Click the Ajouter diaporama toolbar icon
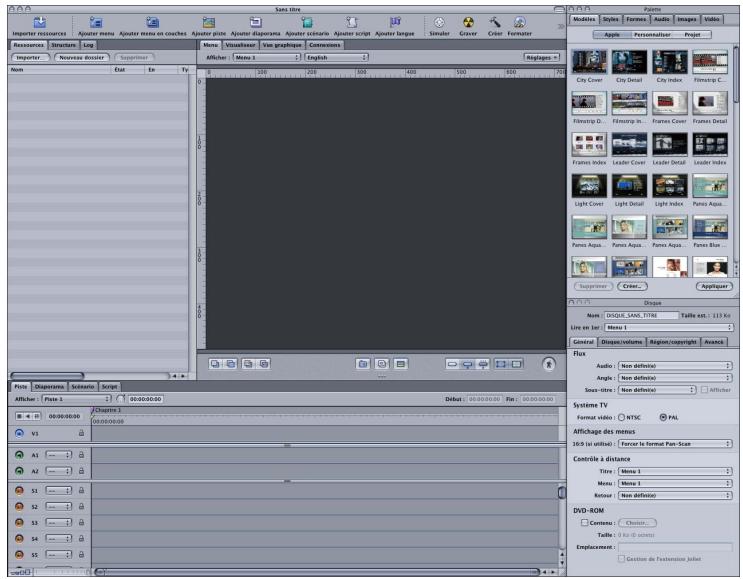This screenshot has height=579, width=743. click(255, 22)
